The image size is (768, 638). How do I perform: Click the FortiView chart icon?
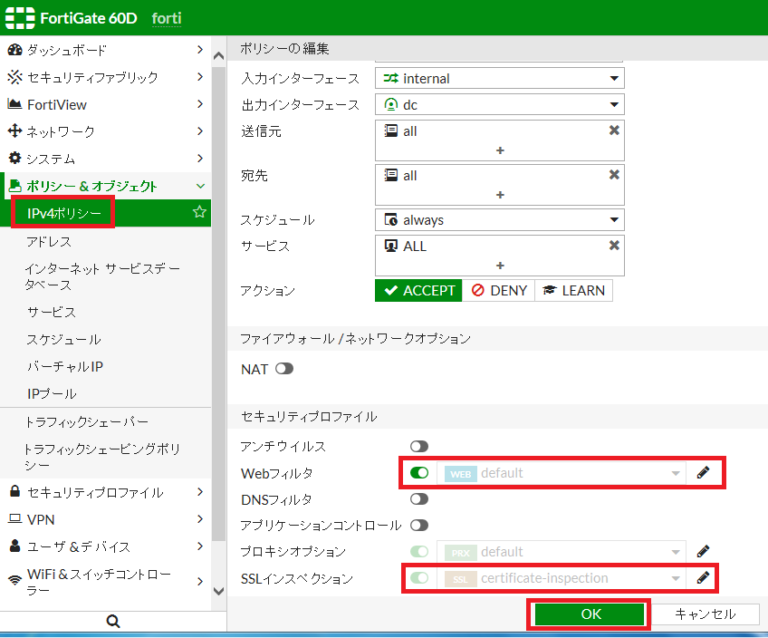click(15, 104)
